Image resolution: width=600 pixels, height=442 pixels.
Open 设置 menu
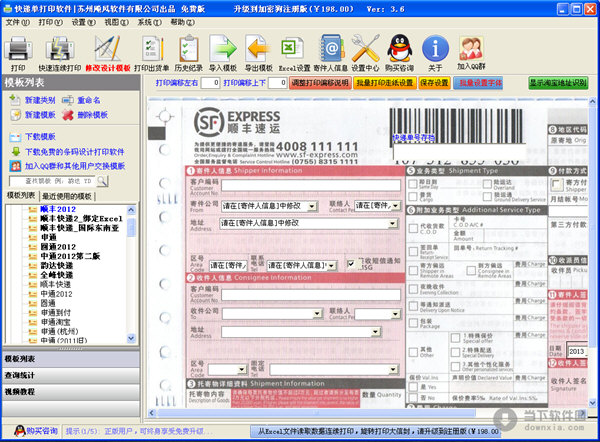[x=83, y=23]
